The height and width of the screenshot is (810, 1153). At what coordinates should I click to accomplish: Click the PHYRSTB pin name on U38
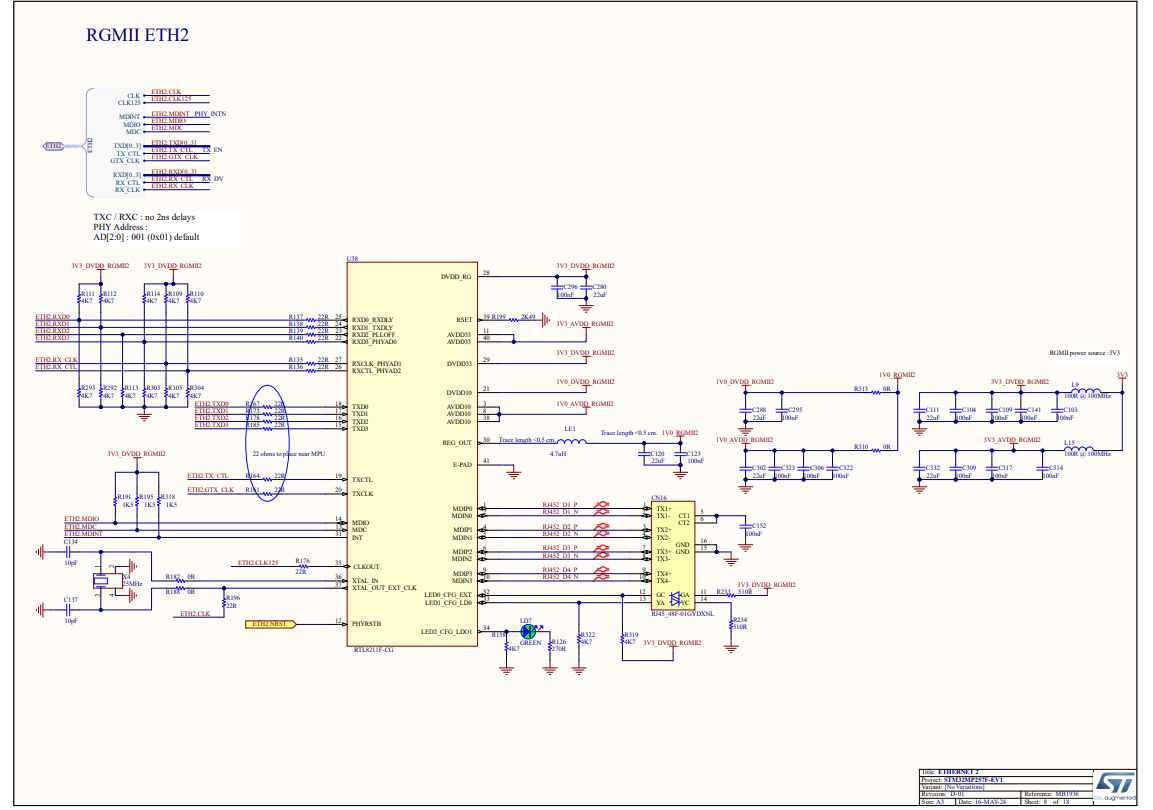pyautogui.click(x=366, y=624)
